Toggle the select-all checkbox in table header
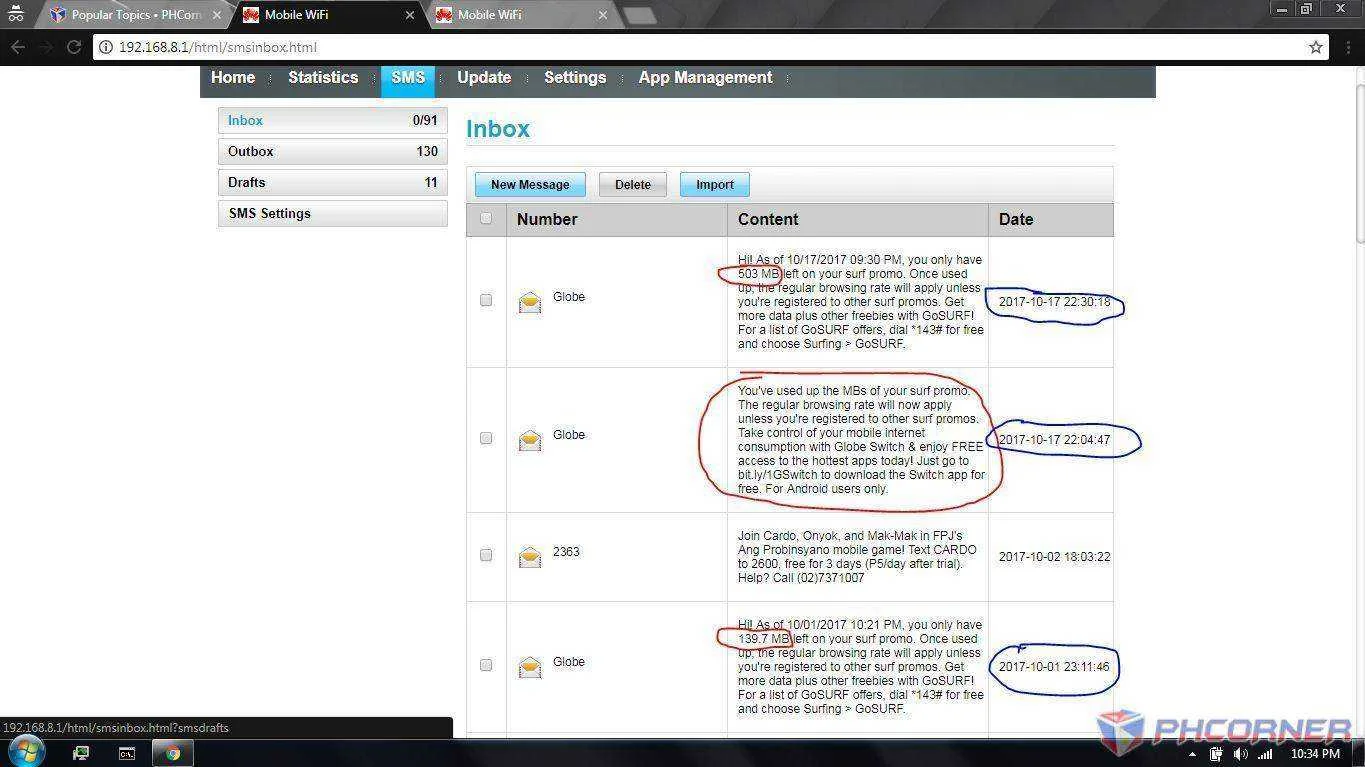Screen dimensions: 1365x767 click(x=486, y=219)
